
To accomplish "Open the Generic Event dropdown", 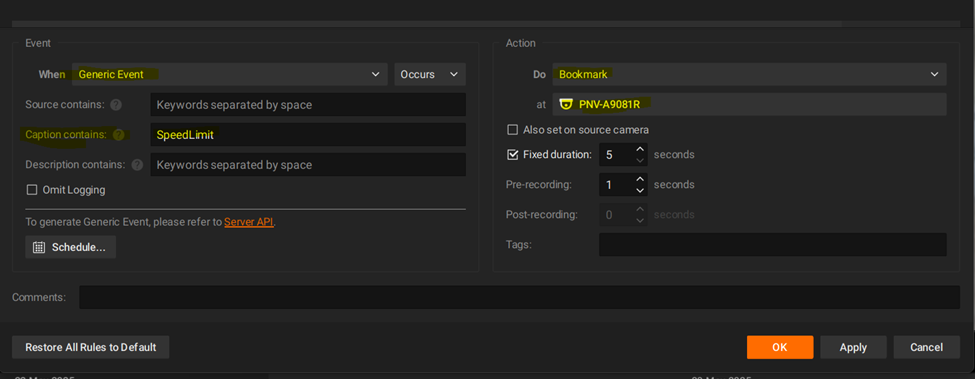I will [229, 75].
